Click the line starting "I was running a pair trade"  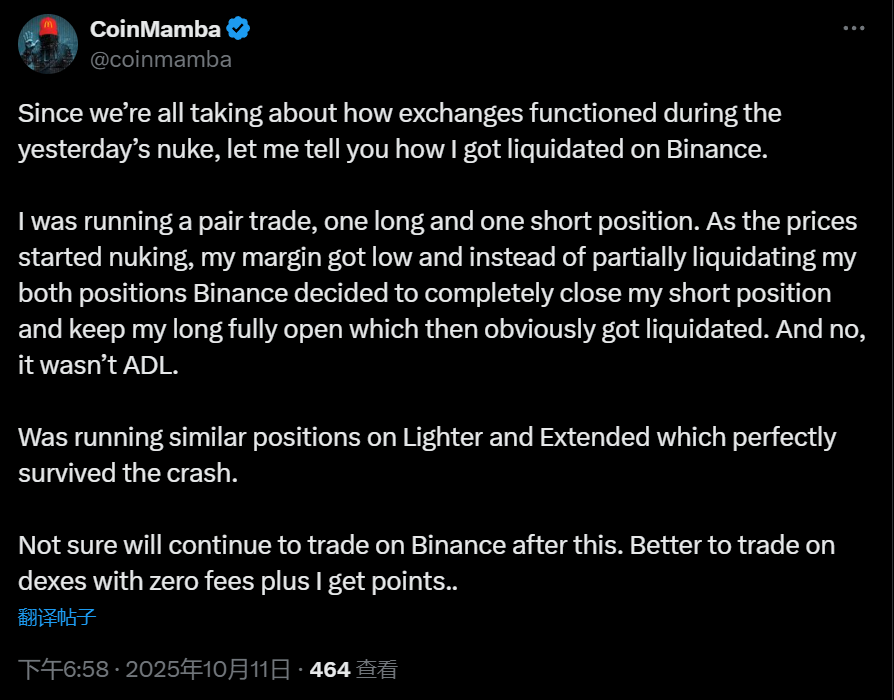[437, 221]
